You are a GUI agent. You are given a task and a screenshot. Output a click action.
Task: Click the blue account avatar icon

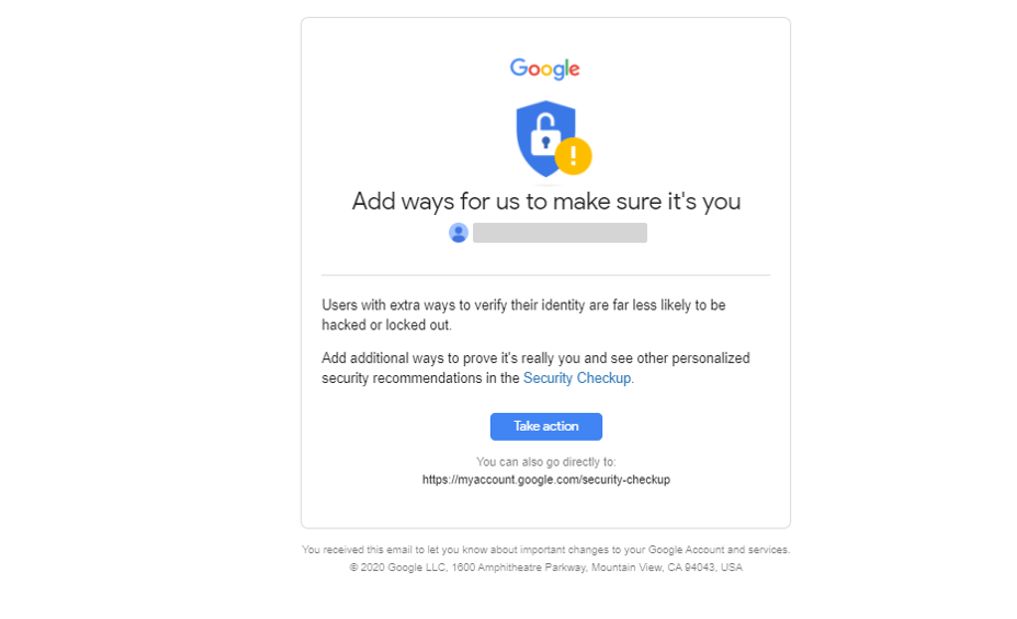tap(459, 233)
